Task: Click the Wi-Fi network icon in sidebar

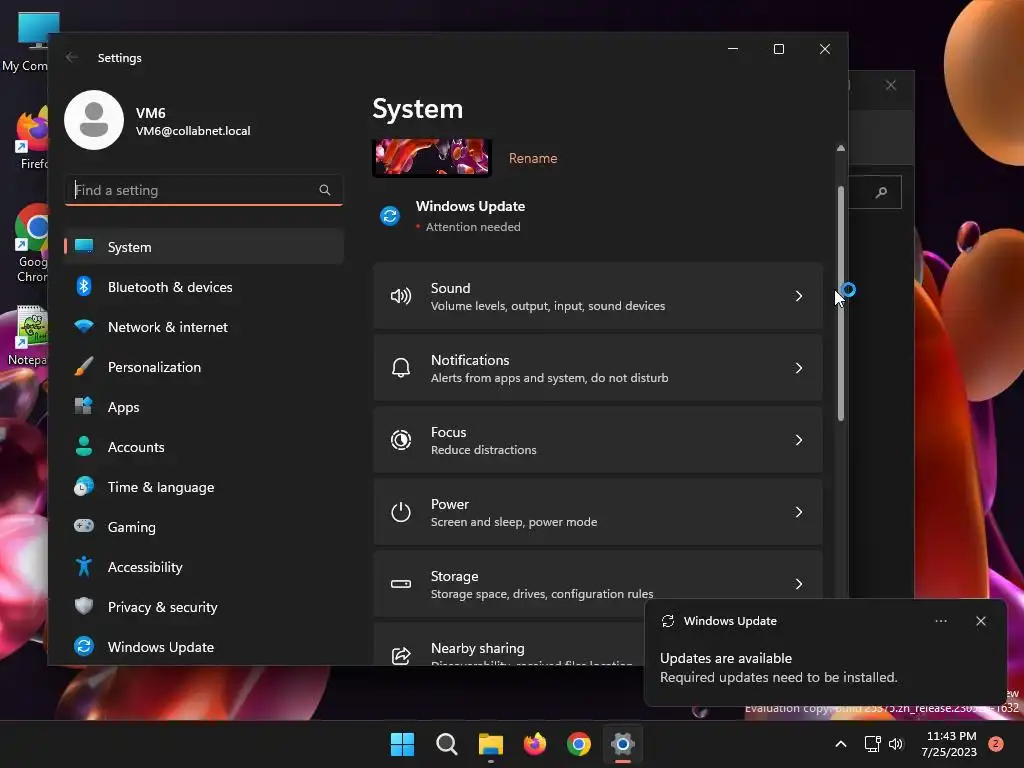Action: tap(84, 326)
